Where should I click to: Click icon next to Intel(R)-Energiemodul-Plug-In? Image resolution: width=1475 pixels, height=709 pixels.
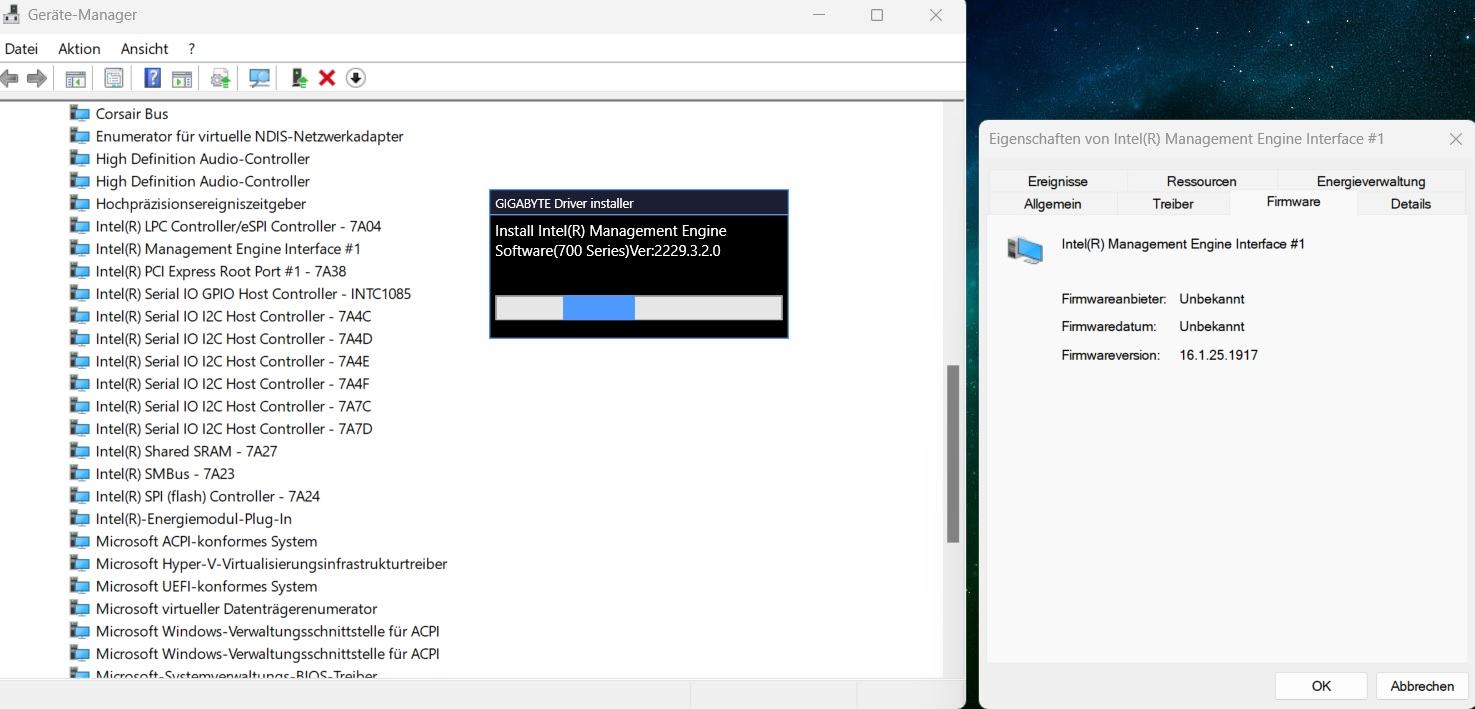click(x=80, y=518)
